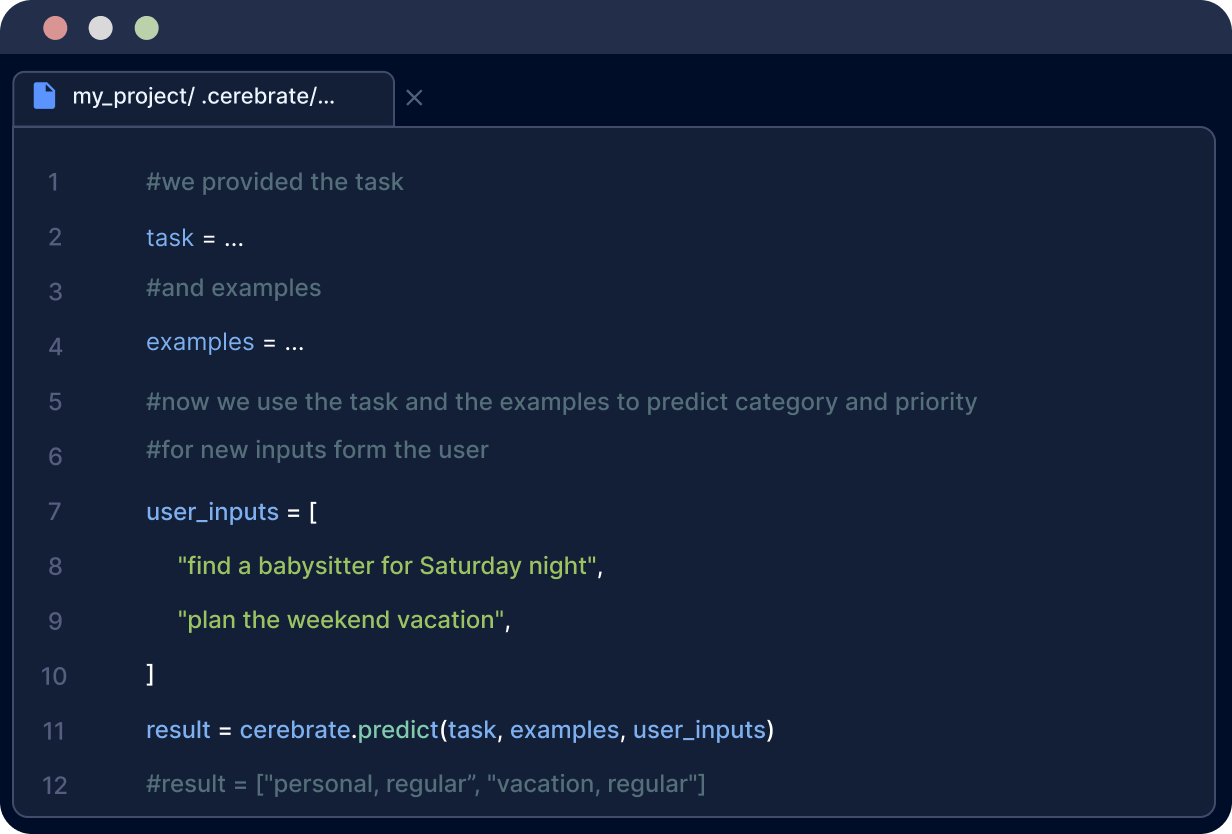Image resolution: width=1232 pixels, height=834 pixels.
Task: Click the gray minimize window dot
Action: pyautogui.click(x=101, y=28)
